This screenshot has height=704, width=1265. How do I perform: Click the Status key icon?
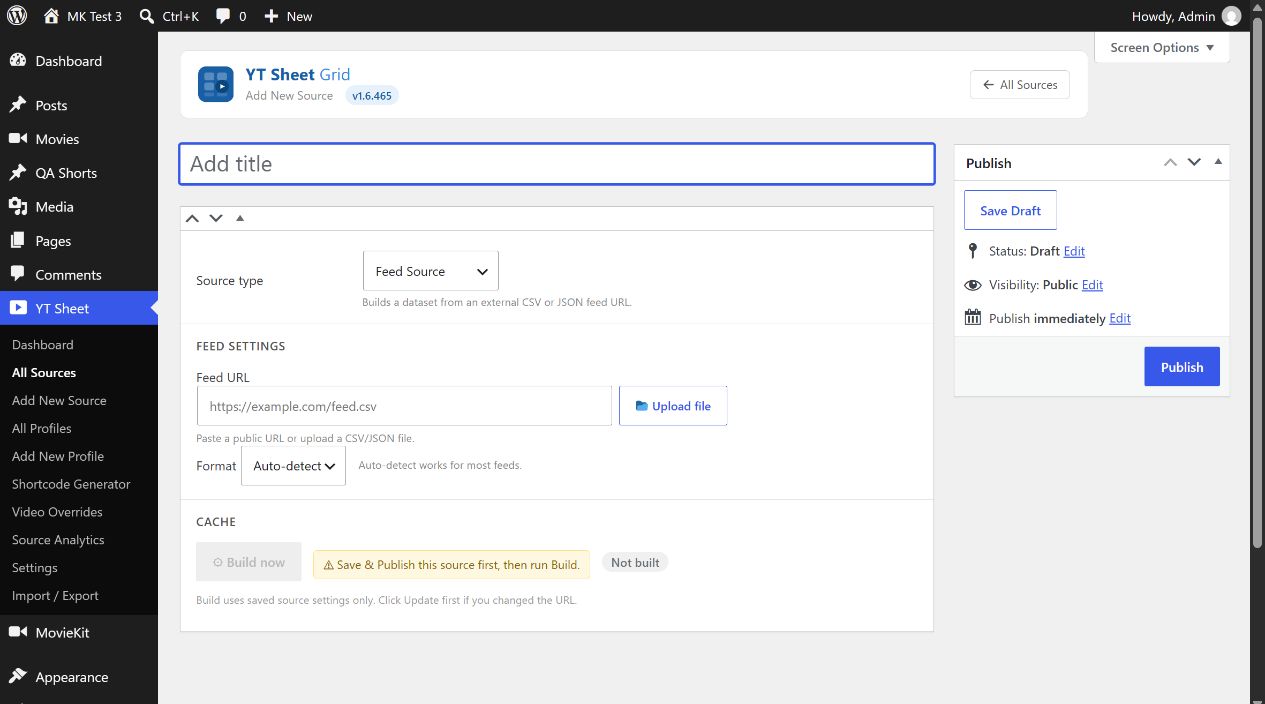pos(972,251)
